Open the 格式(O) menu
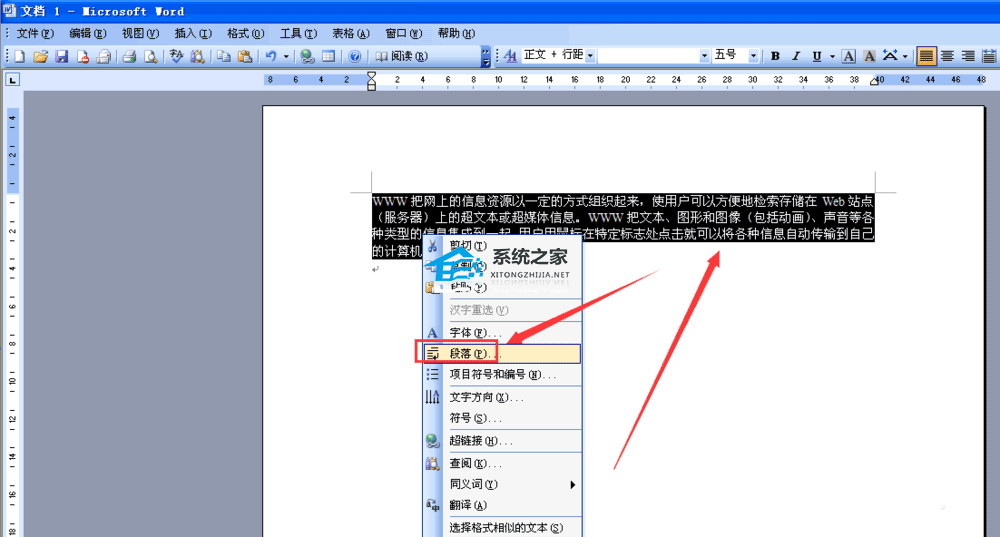 coord(246,33)
